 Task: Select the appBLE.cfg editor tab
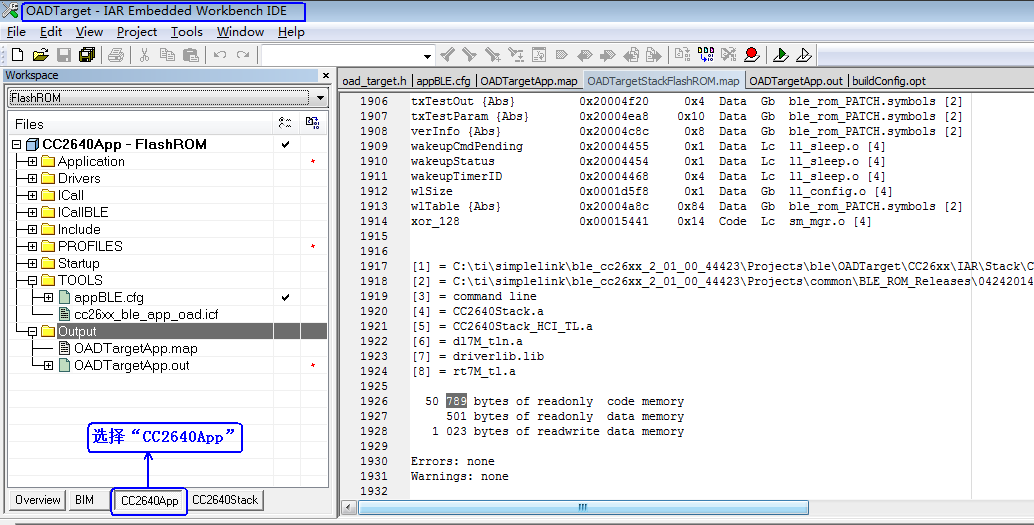[443, 81]
